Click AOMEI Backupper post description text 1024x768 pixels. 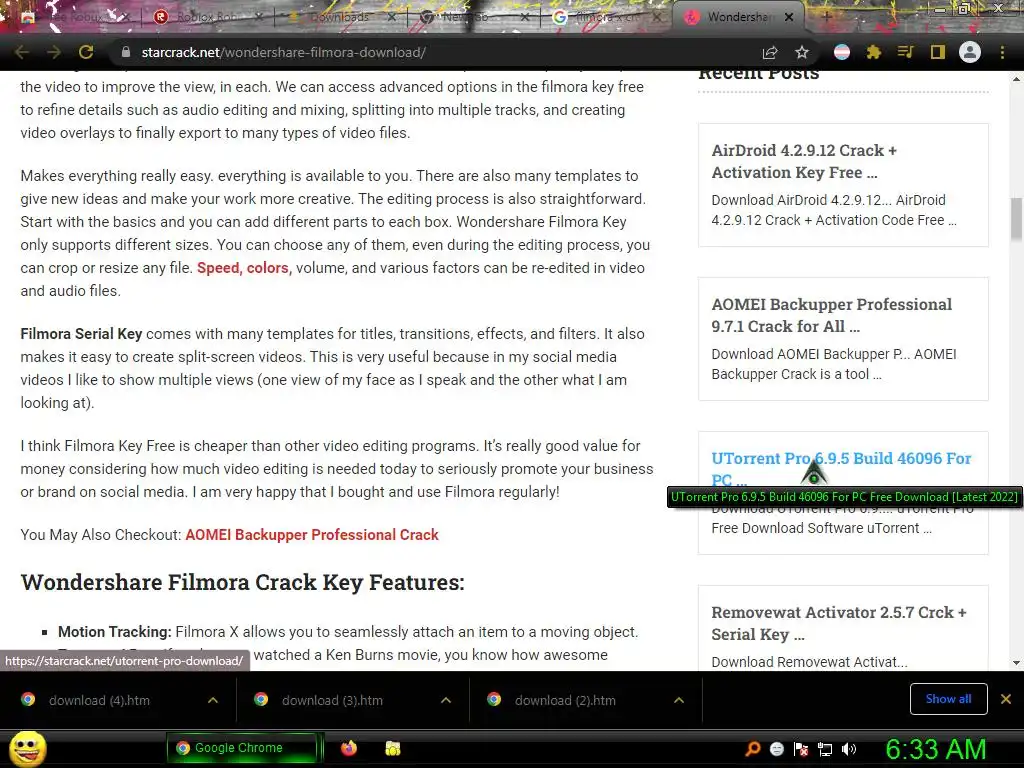click(834, 364)
